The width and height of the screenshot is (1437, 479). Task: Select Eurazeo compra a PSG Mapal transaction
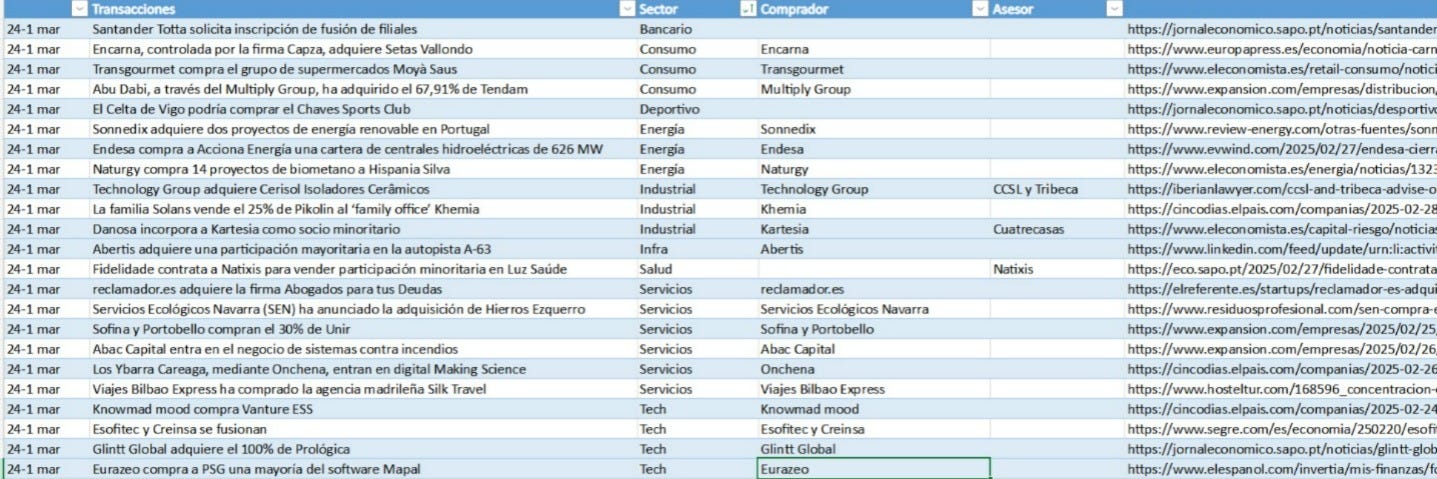pyautogui.click(x=362, y=469)
